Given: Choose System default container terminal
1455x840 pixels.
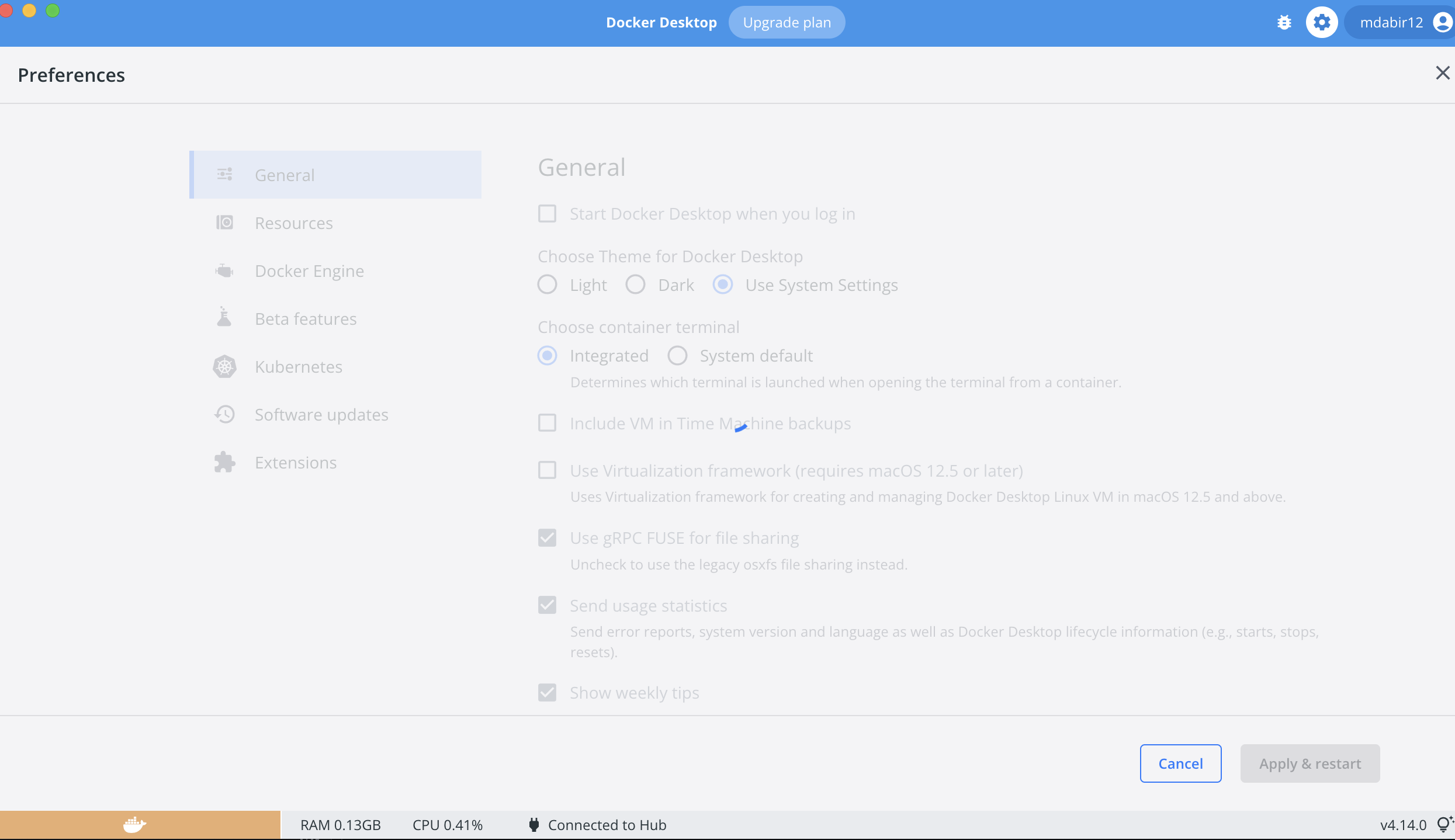Looking at the screenshot, I should coord(677,355).
